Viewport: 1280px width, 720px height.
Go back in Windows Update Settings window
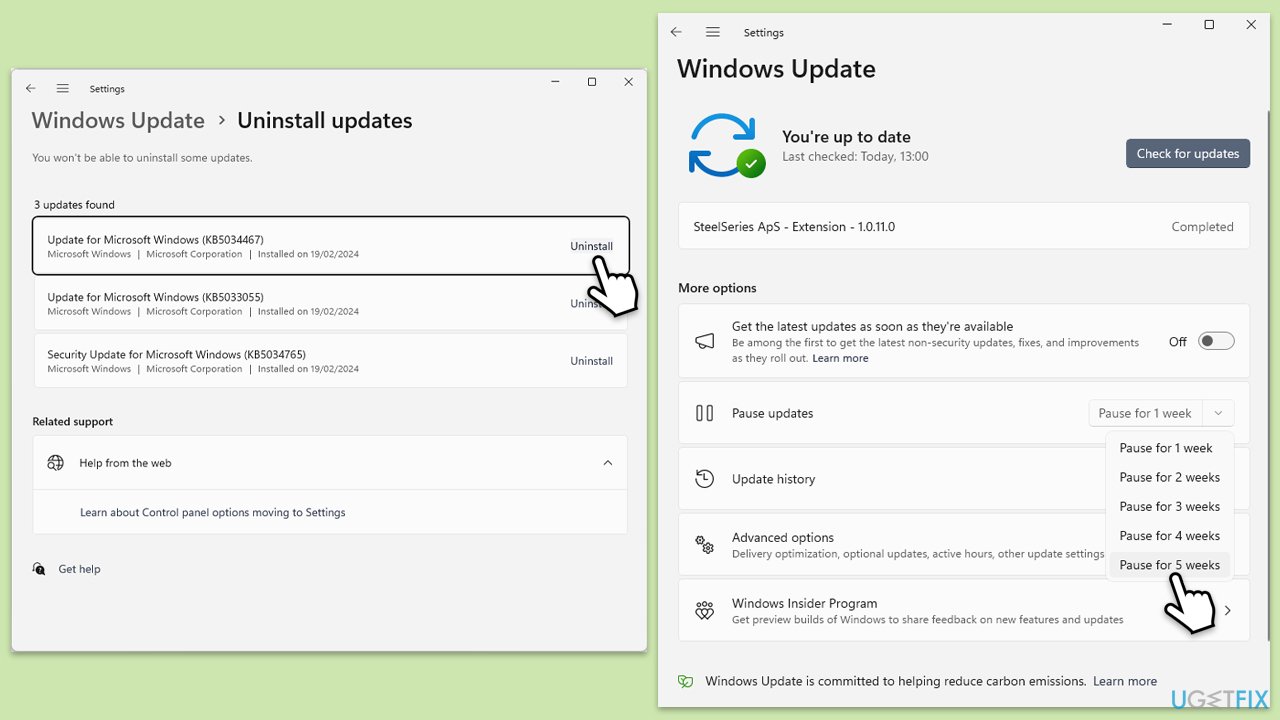pos(676,32)
